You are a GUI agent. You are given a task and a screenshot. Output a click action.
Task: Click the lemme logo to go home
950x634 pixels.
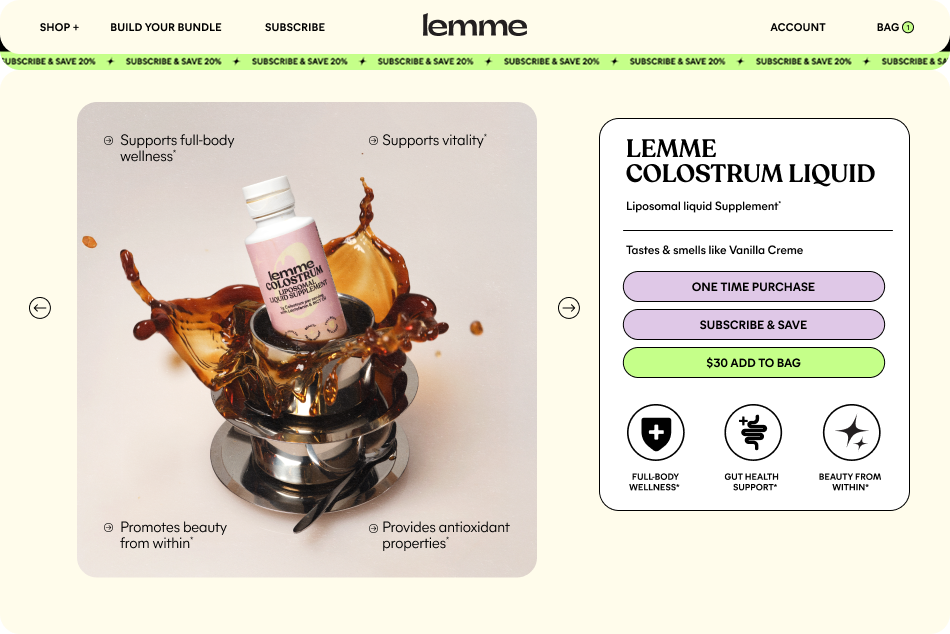point(474,25)
